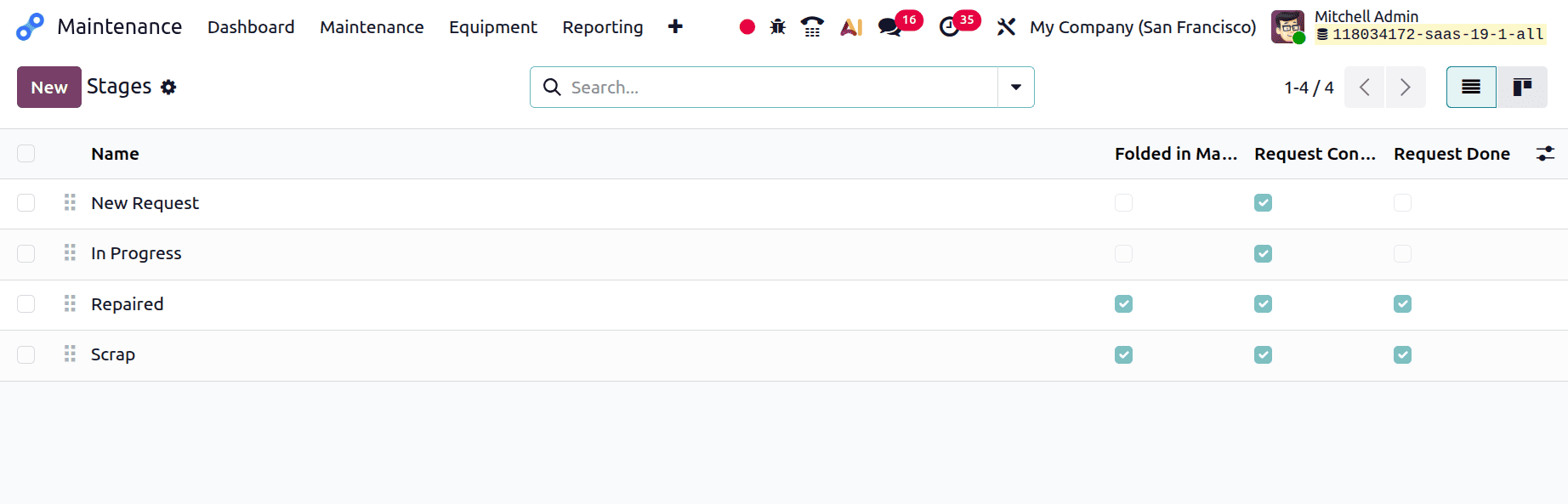Image resolution: width=1568 pixels, height=504 pixels.
Task: Grab the drag handle of Scrap
Action: click(x=70, y=354)
